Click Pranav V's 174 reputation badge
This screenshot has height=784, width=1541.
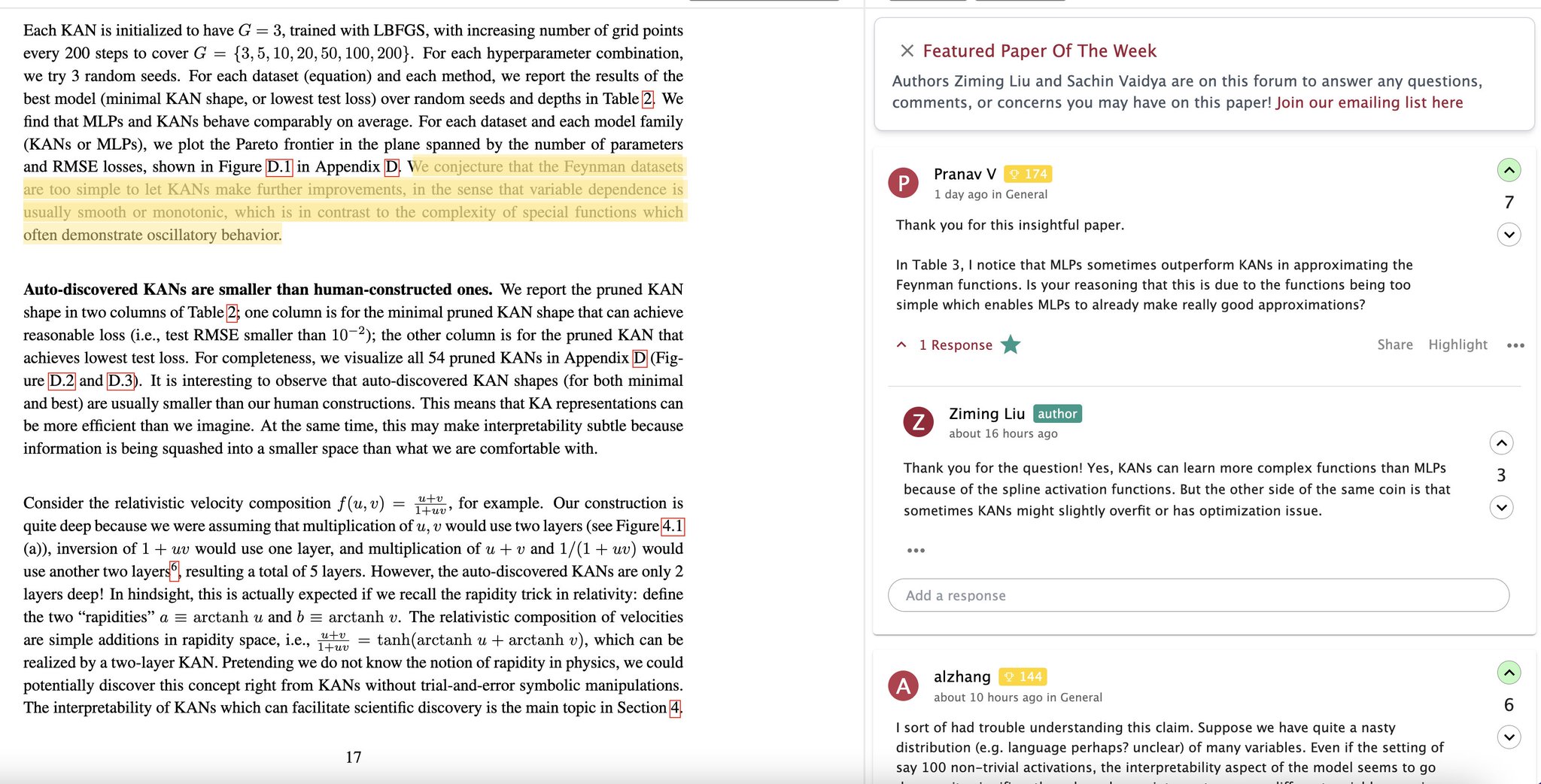1028,174
